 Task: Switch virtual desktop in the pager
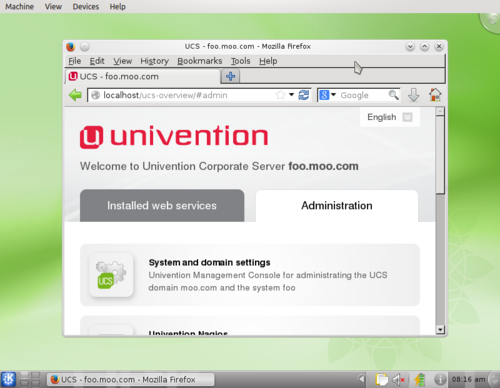point(30,379)
